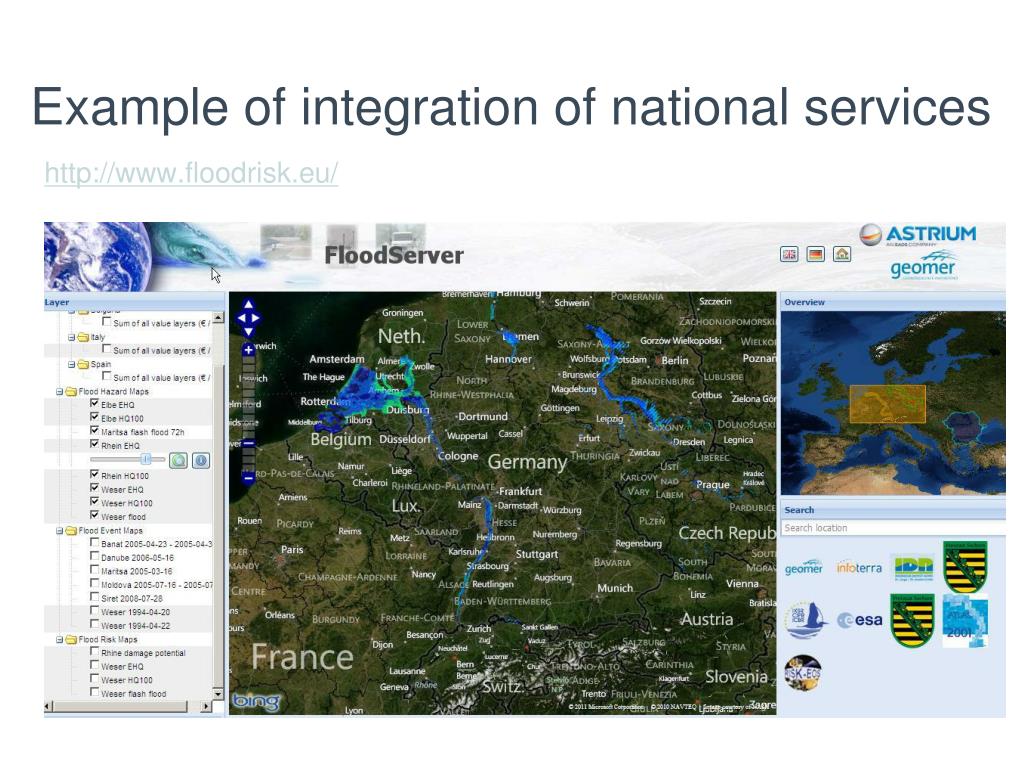1024x768 pixels.
Task: Open the Atlas 2001 partner logo
Action: pos(965,620)
